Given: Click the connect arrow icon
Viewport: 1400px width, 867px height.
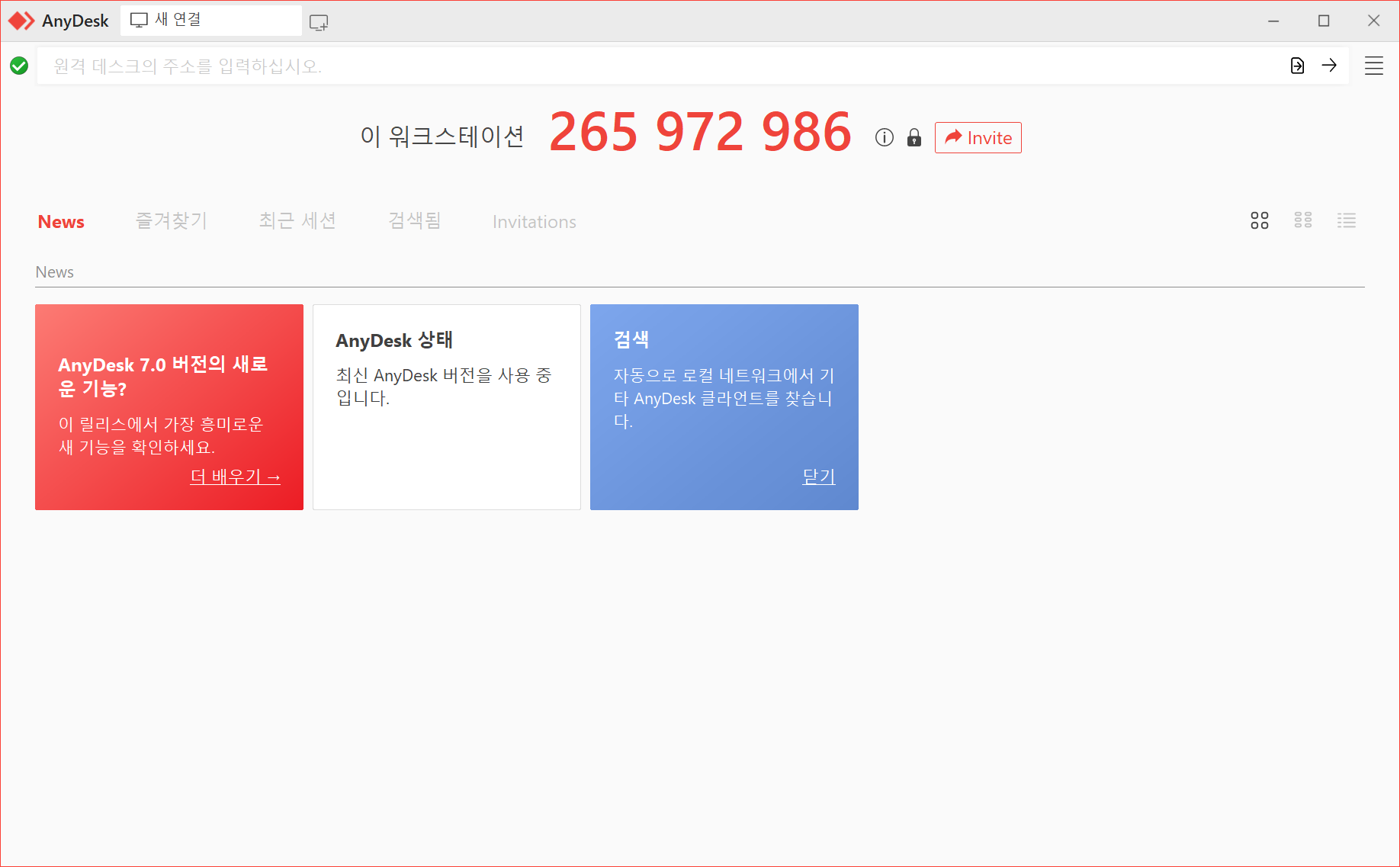Looking at the screenshot, I should 1329,66.
